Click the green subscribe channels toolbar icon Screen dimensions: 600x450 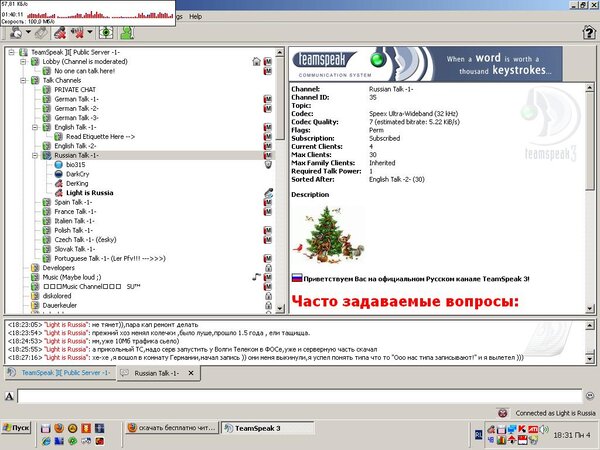coord(108,32)
